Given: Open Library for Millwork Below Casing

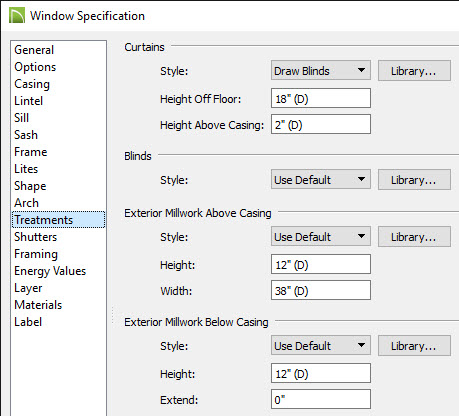Looking at the screenshot, I should coord(414,345).
